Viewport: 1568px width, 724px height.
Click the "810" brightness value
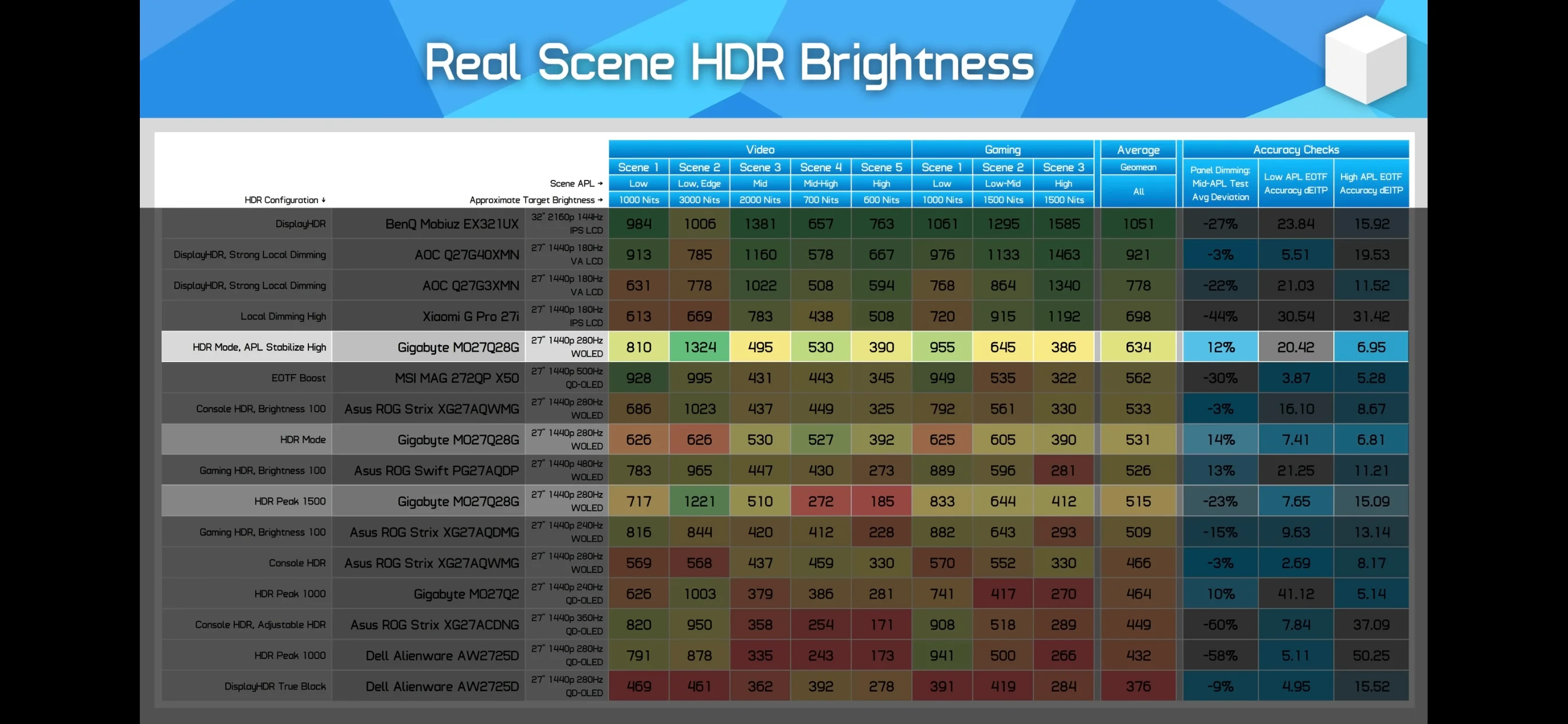coord(638,348)
